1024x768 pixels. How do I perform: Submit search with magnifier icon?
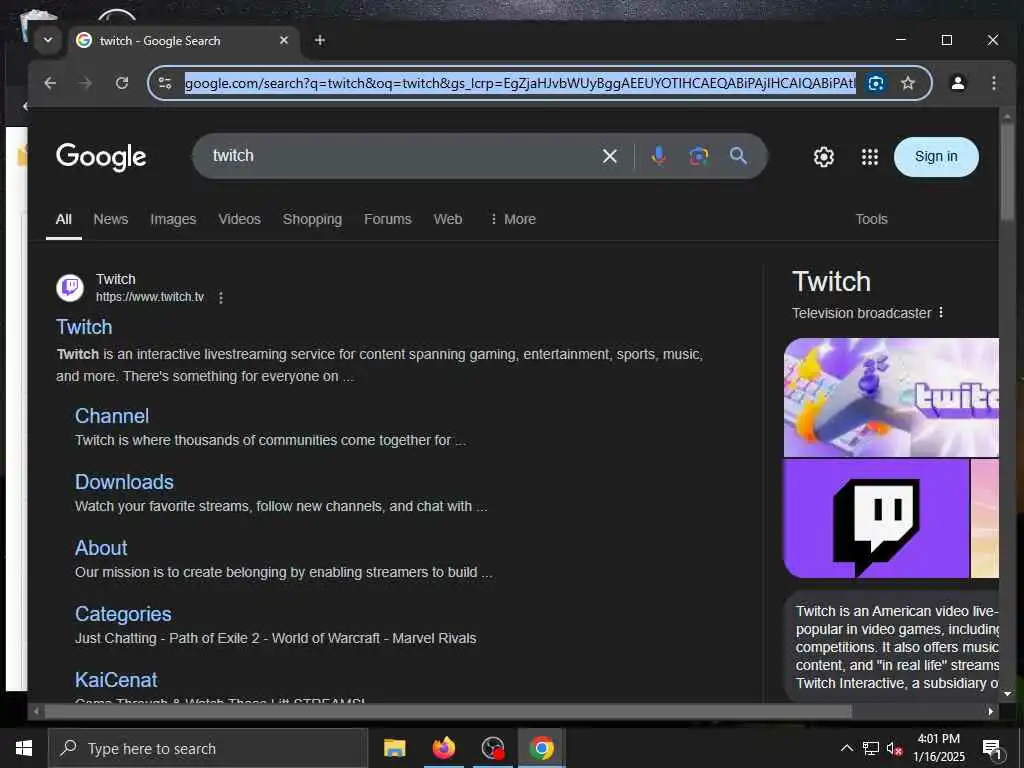738,155
